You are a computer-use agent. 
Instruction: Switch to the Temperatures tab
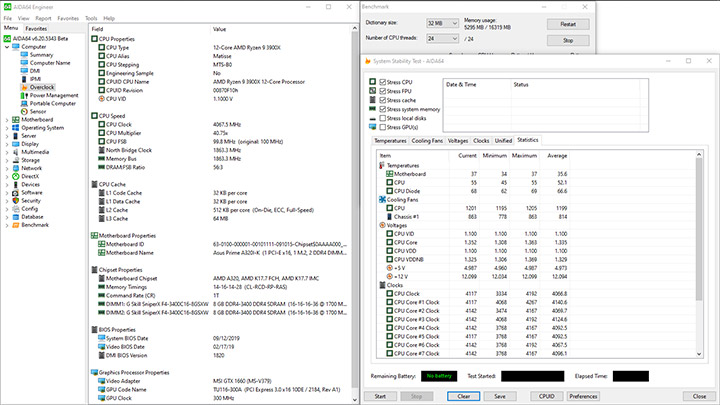pos(389,141)
